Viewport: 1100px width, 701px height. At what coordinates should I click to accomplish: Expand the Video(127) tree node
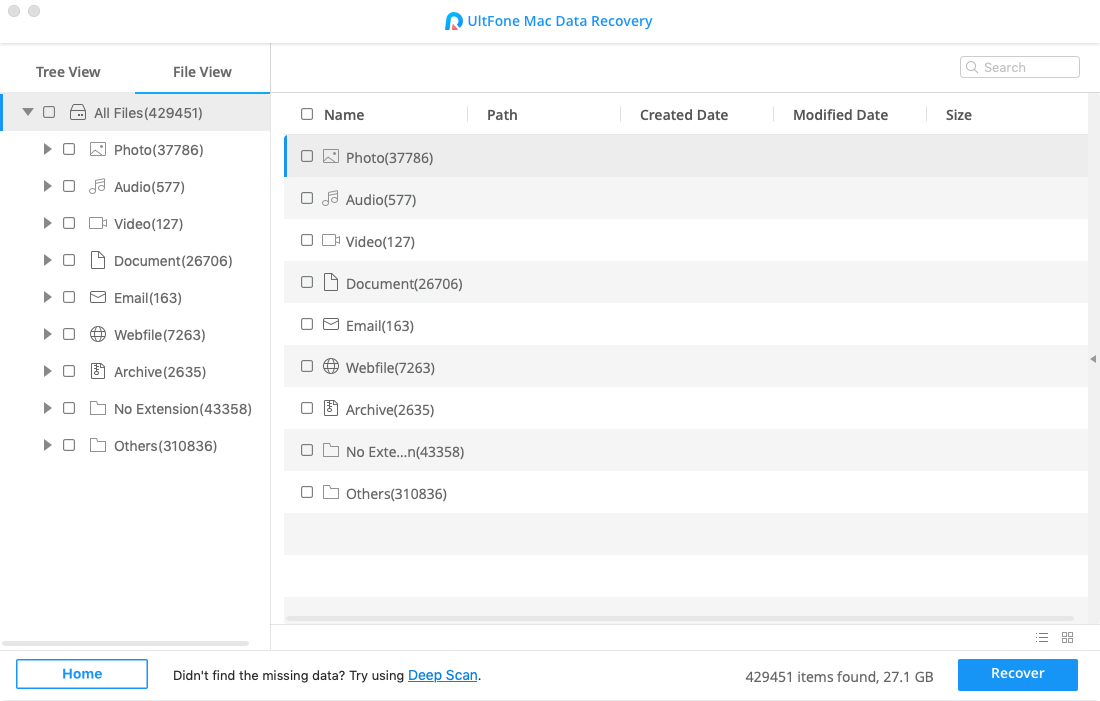(47, 224)
